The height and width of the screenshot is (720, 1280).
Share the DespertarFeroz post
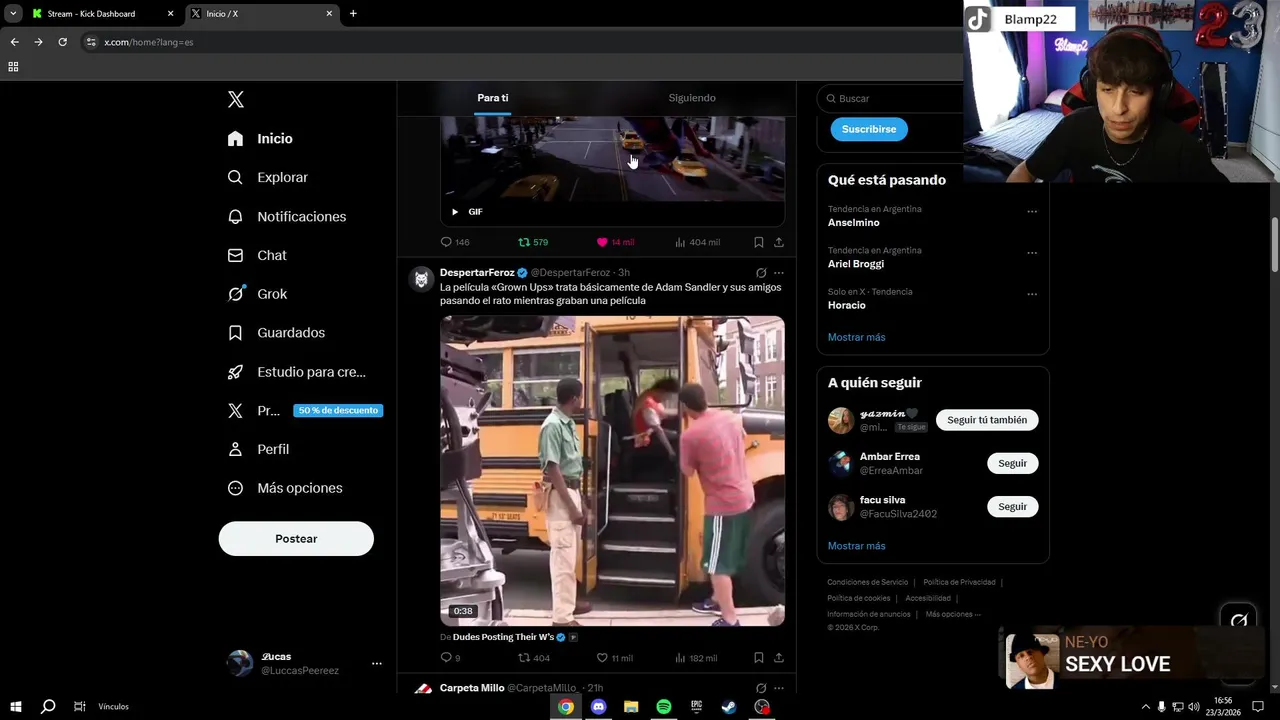click(779, 658)
